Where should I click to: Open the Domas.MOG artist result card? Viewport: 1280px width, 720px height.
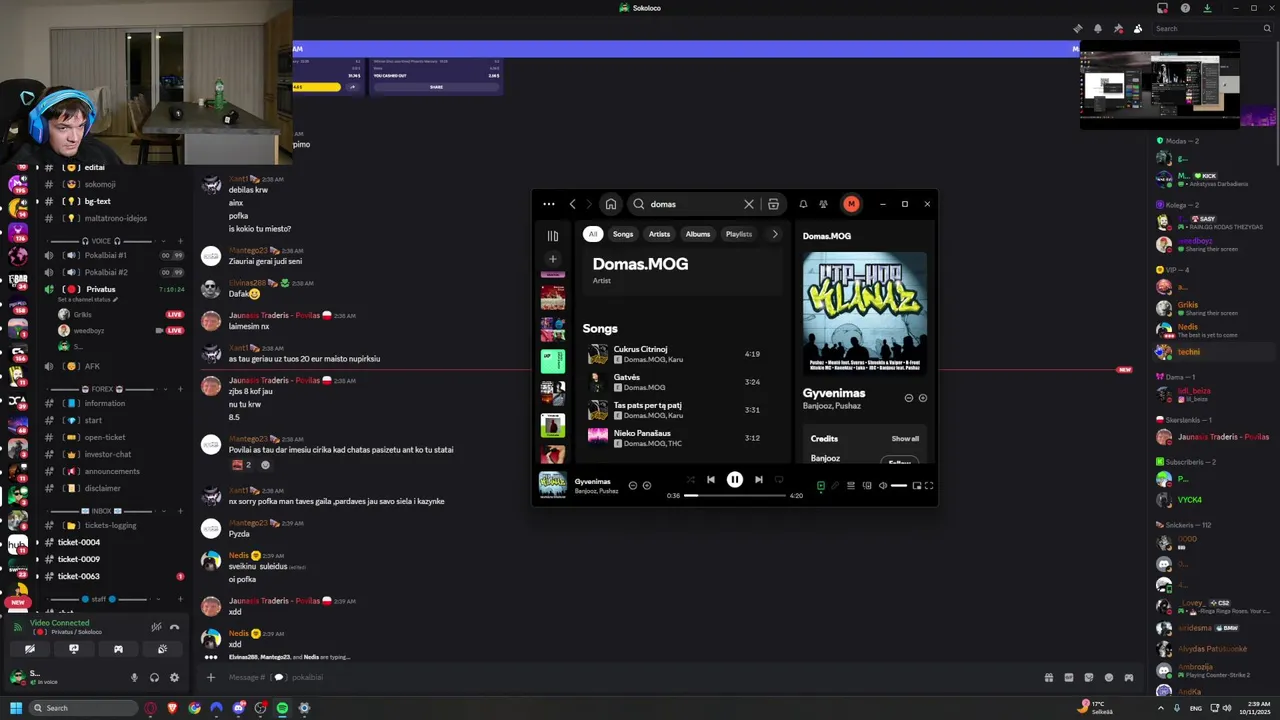click(683, 269)
